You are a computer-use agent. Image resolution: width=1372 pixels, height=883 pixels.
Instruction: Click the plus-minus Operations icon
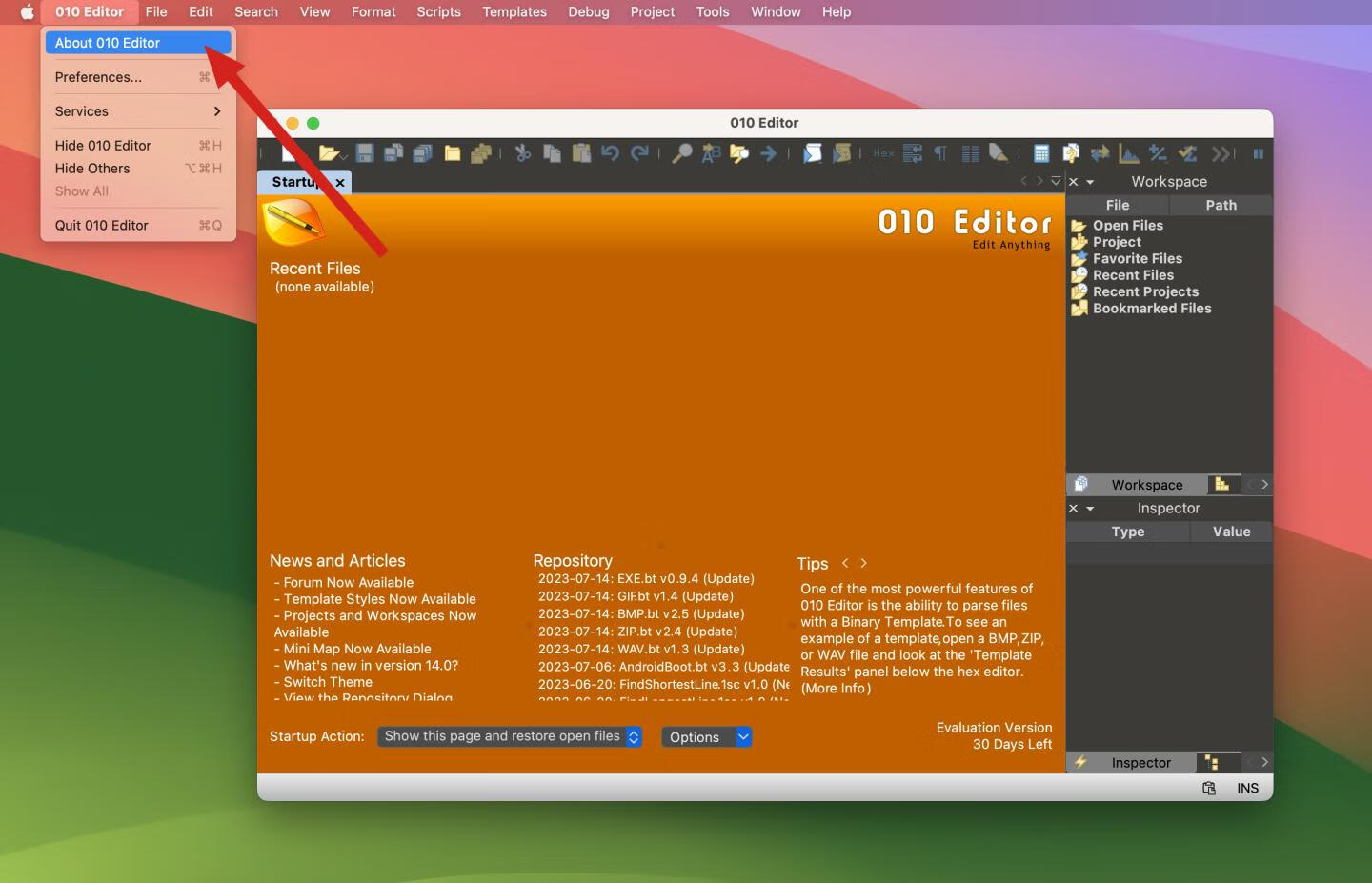[x=1158, y=153]
